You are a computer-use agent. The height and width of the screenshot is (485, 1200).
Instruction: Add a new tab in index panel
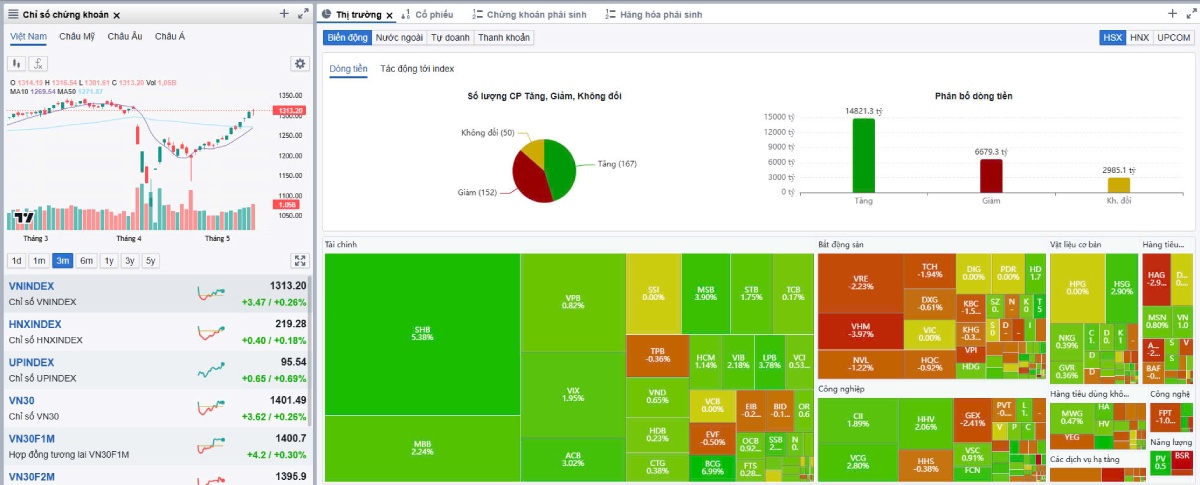[284, 14]
